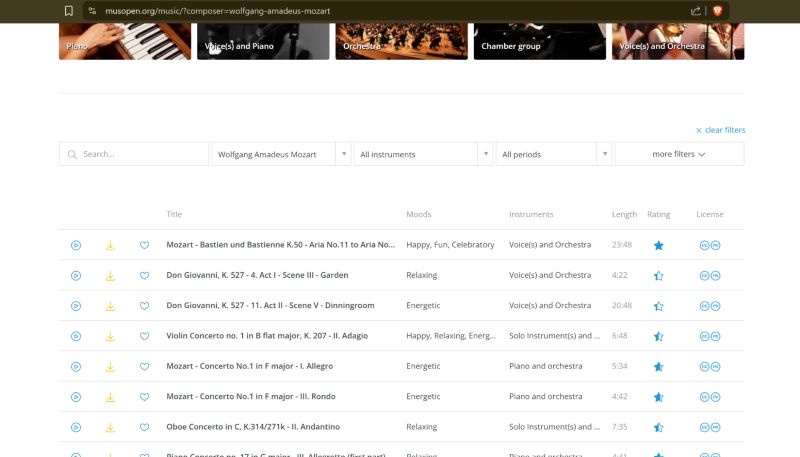Viewport: 800px width, 457px height.
Task: Open Don Giovanni Scene III - Garden title
Action: click(257, 275)
